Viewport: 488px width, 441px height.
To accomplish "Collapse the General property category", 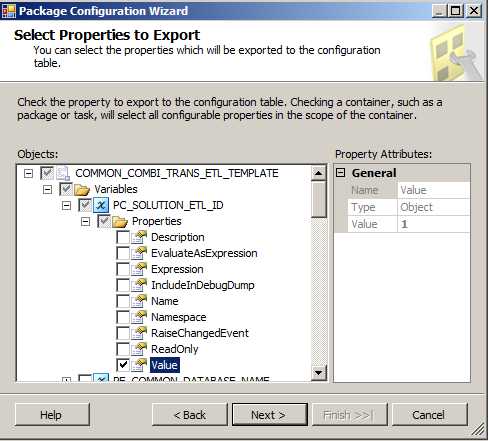I will point(340,173).
